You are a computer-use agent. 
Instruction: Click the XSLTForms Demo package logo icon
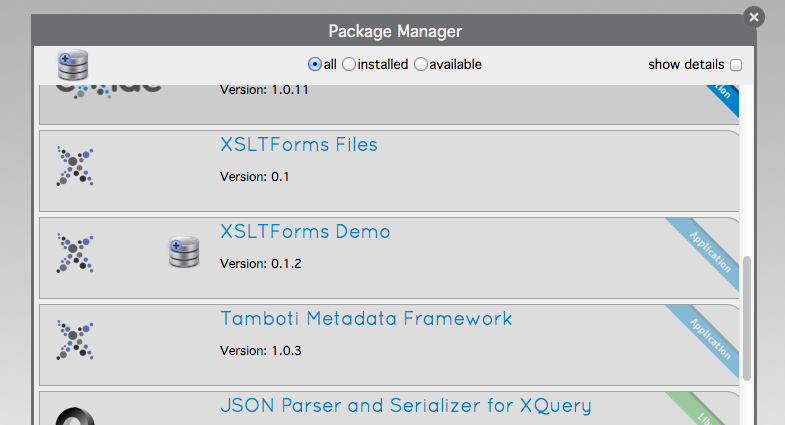click(x=75, y=254)
